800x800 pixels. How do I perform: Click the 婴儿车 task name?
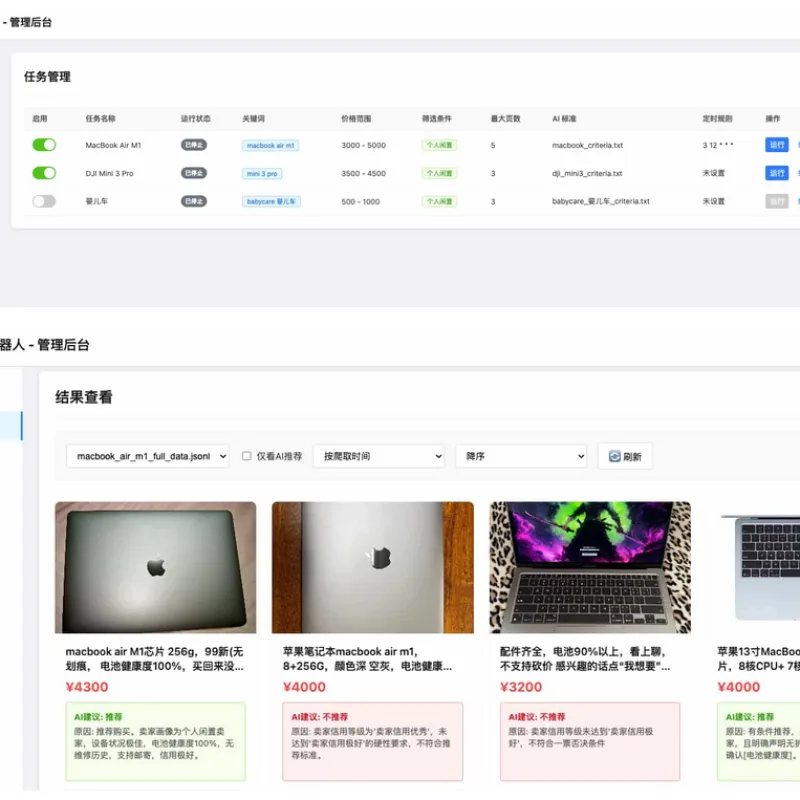96,201
